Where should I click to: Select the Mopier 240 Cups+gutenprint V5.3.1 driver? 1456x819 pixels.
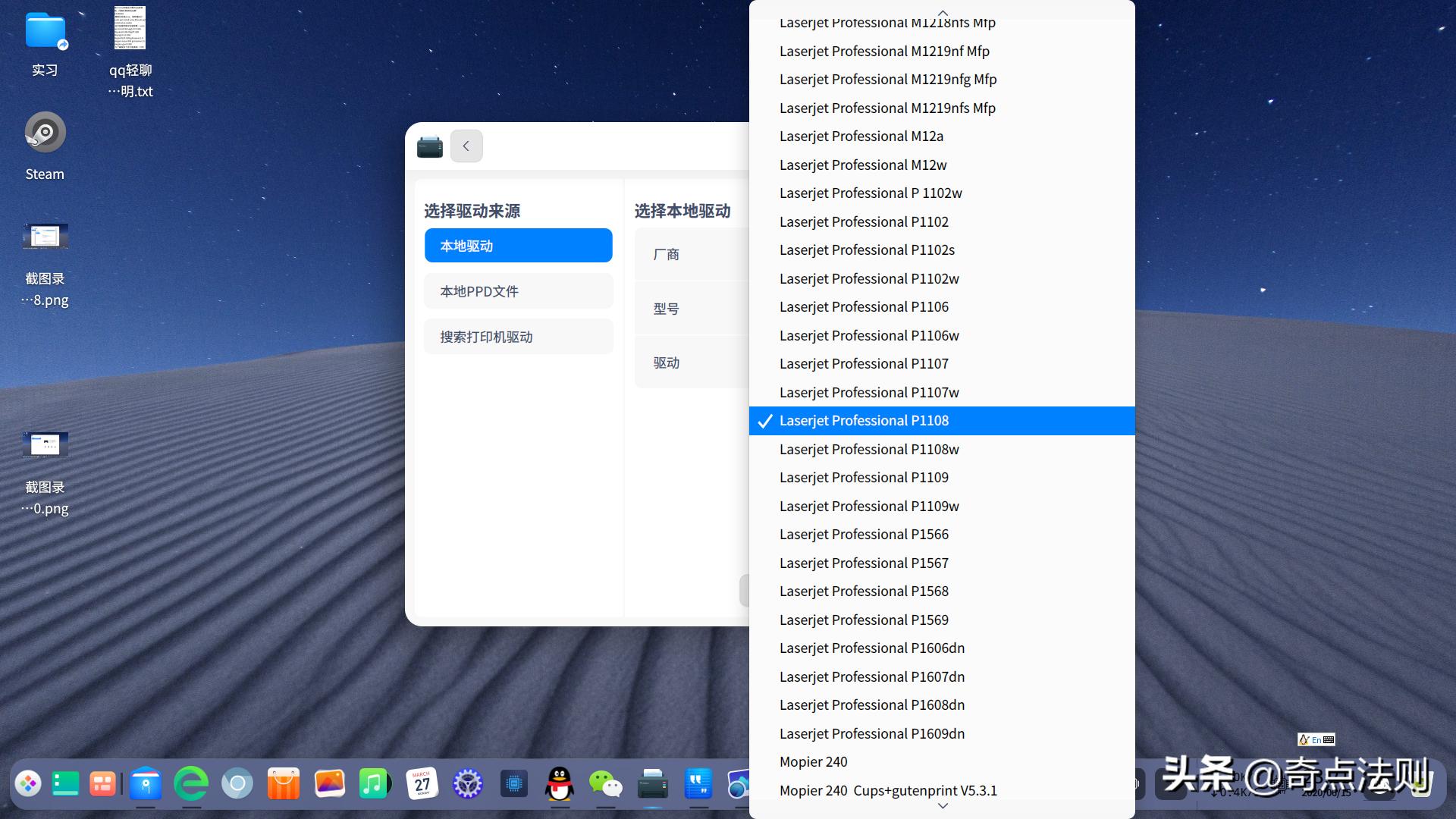[x=888, y=790]
